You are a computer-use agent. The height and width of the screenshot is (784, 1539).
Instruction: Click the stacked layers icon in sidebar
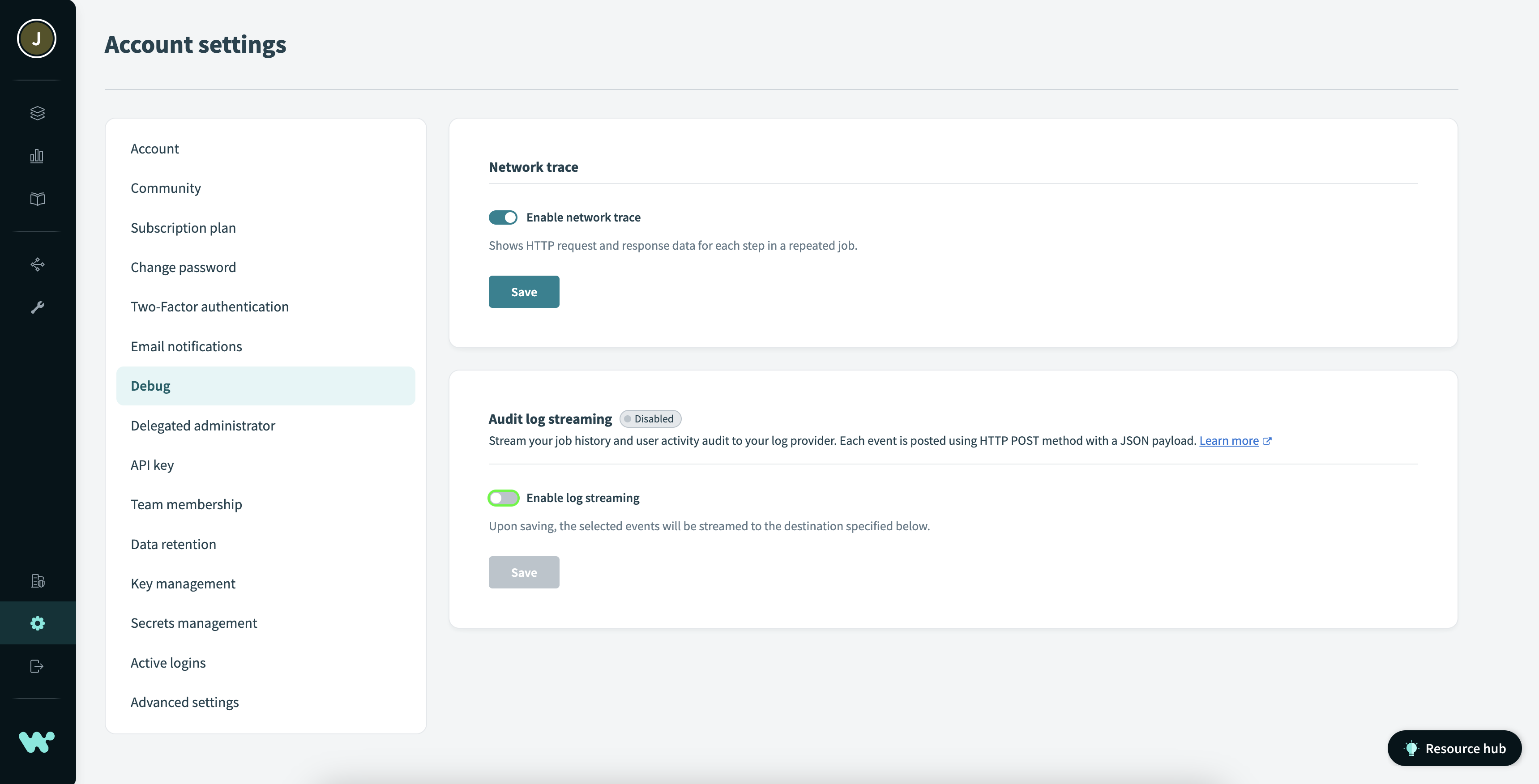point(38,112)
